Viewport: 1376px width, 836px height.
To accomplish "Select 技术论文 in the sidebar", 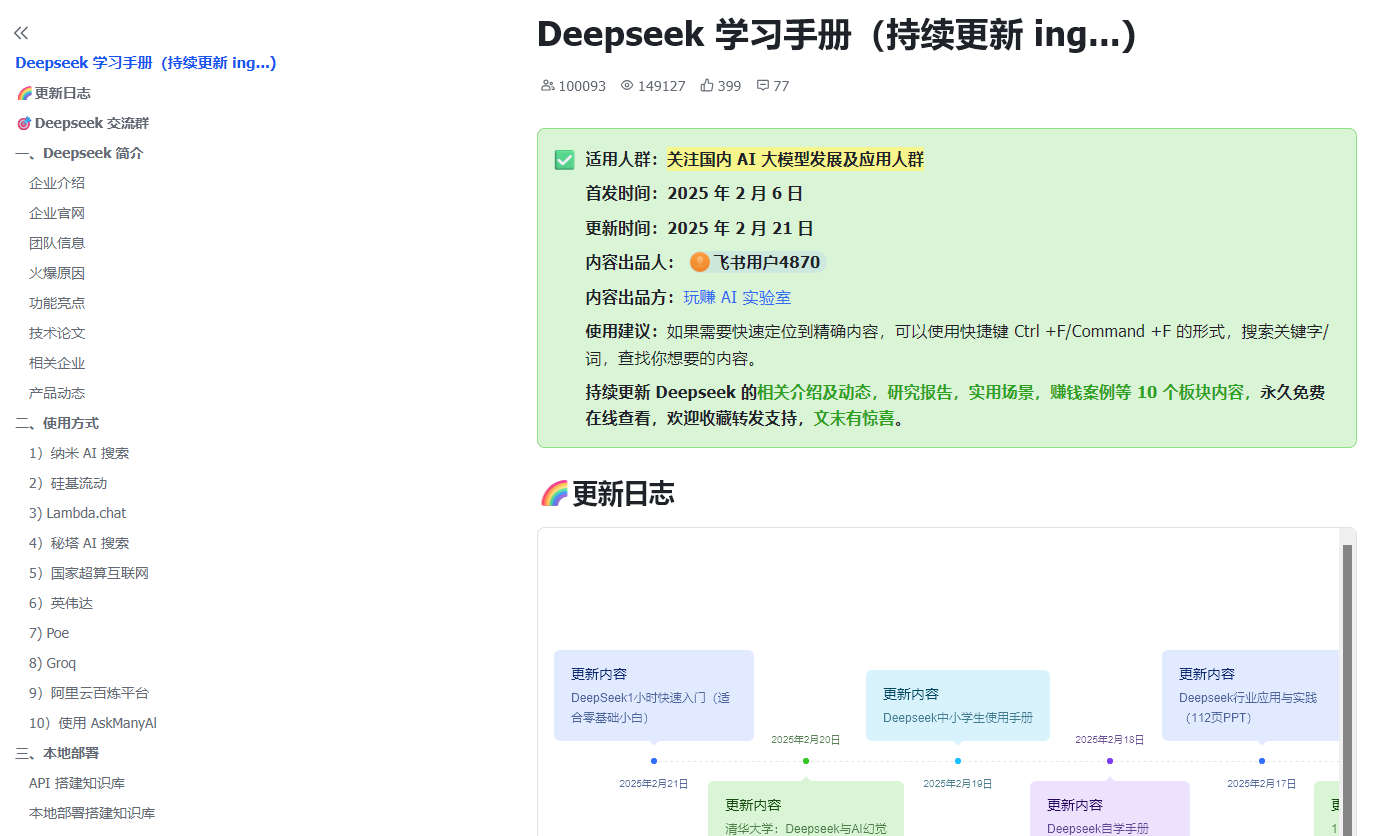I will click(57, 333).
